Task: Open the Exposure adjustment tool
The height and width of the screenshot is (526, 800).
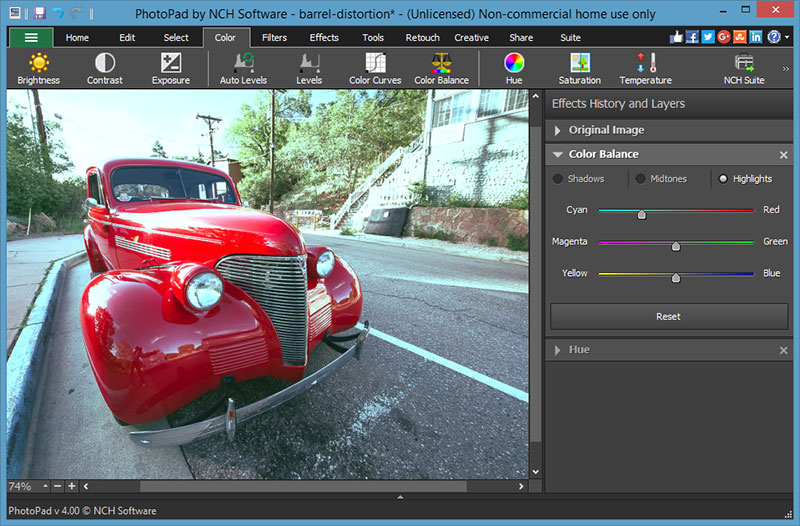Action: tap(171, 63)
